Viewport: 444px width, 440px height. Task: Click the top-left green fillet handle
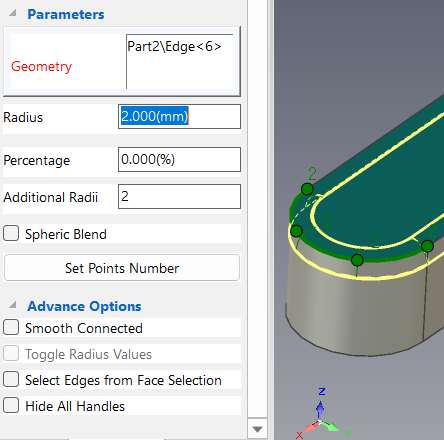tap(307, 189)
